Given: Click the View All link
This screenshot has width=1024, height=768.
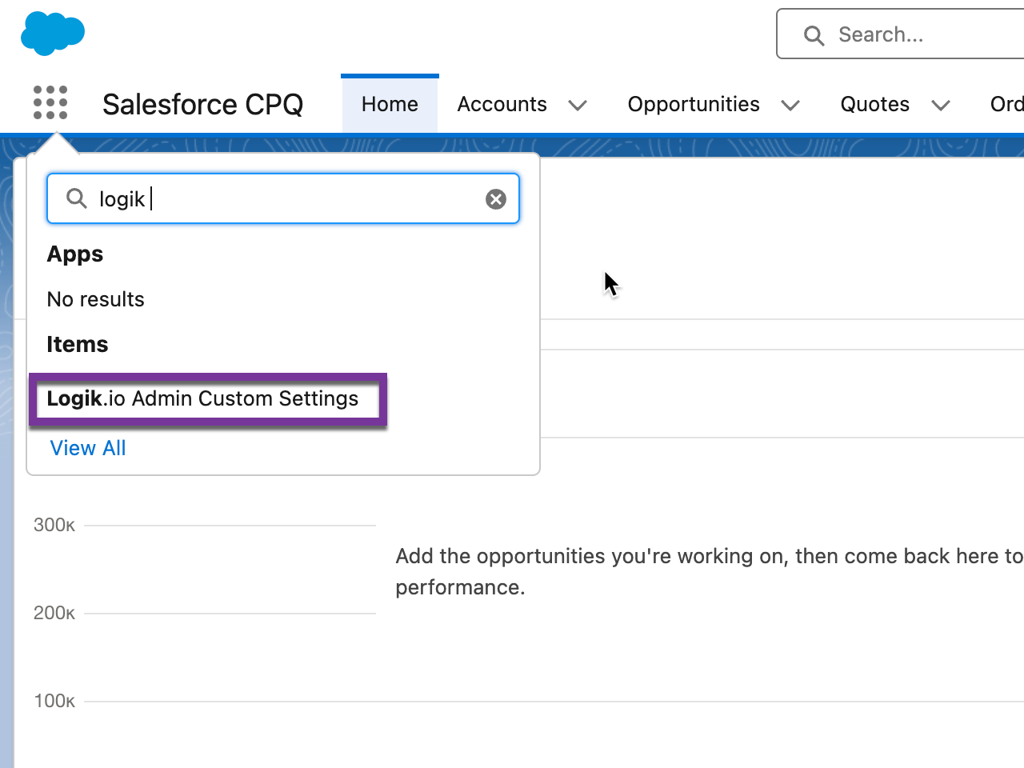Looking at the screenshot, I should pos(88,448).
